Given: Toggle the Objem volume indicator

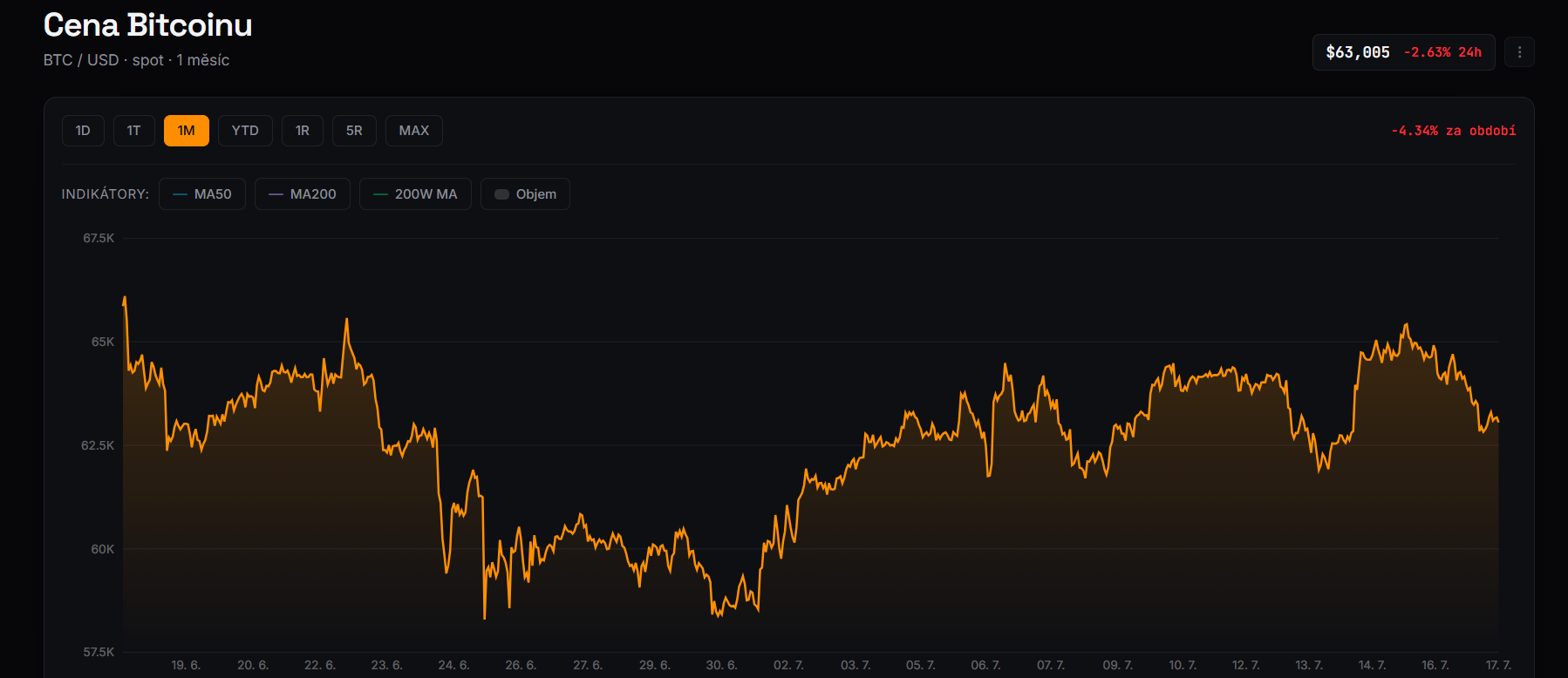Looking at the screenshot, I should click(x=525, y=193).
